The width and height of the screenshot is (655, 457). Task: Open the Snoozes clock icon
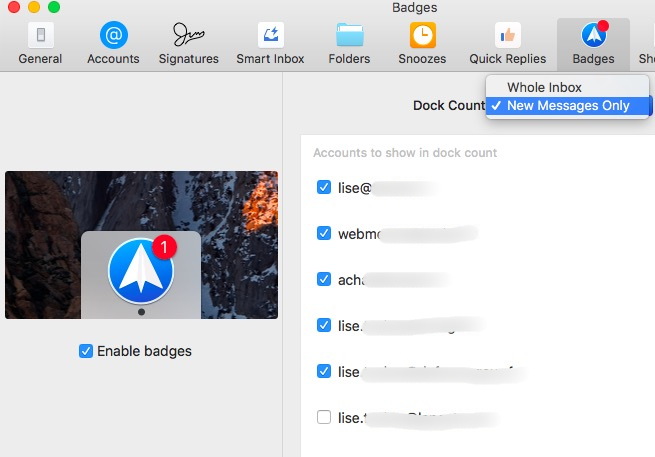(x=422, y=35)
